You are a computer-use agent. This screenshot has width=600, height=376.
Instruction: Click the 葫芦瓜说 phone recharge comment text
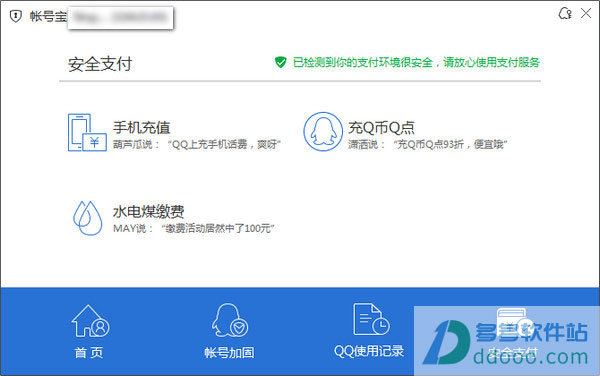197,145
